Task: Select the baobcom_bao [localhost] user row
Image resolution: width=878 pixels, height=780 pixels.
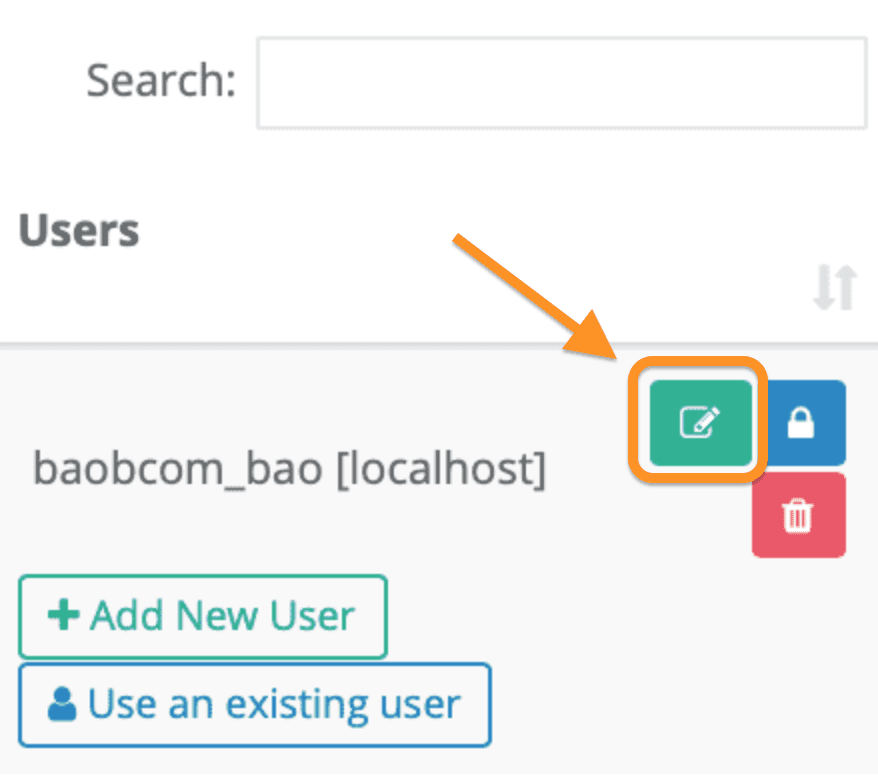Action: (289, 468)
